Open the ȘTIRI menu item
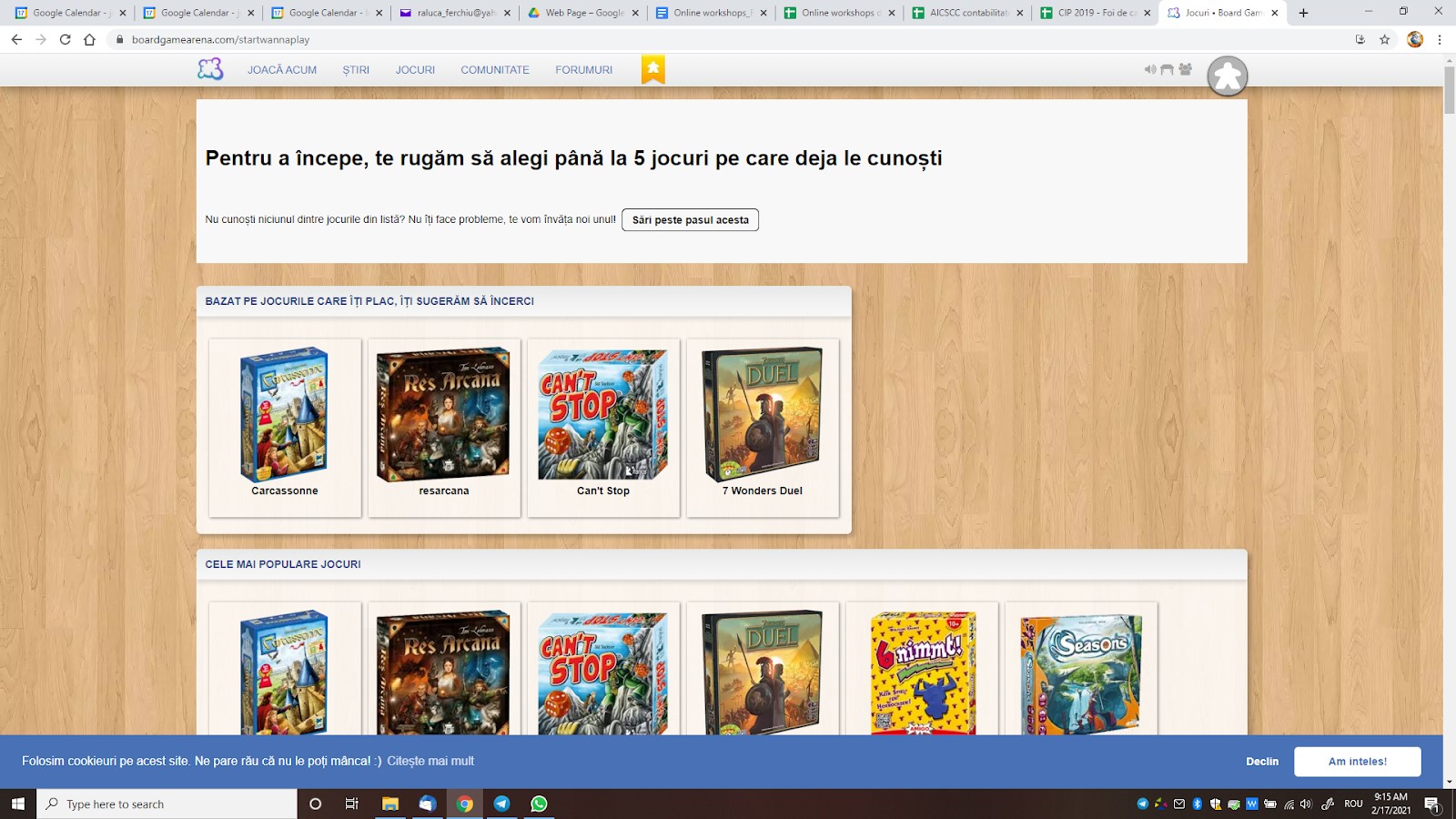 pos(356,70)
